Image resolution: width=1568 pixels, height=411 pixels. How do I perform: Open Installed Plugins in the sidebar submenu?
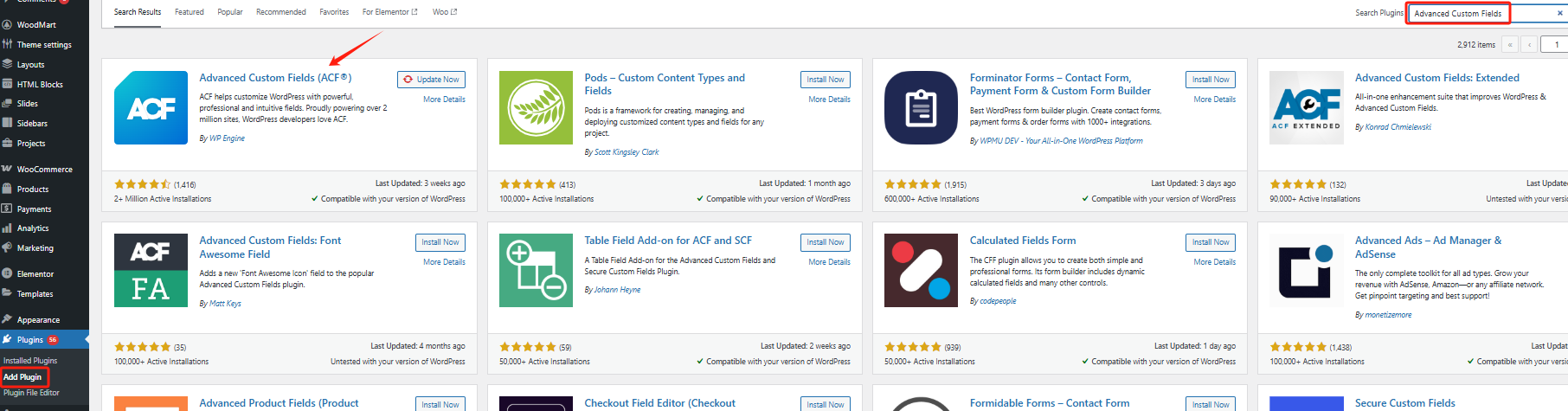30,361
